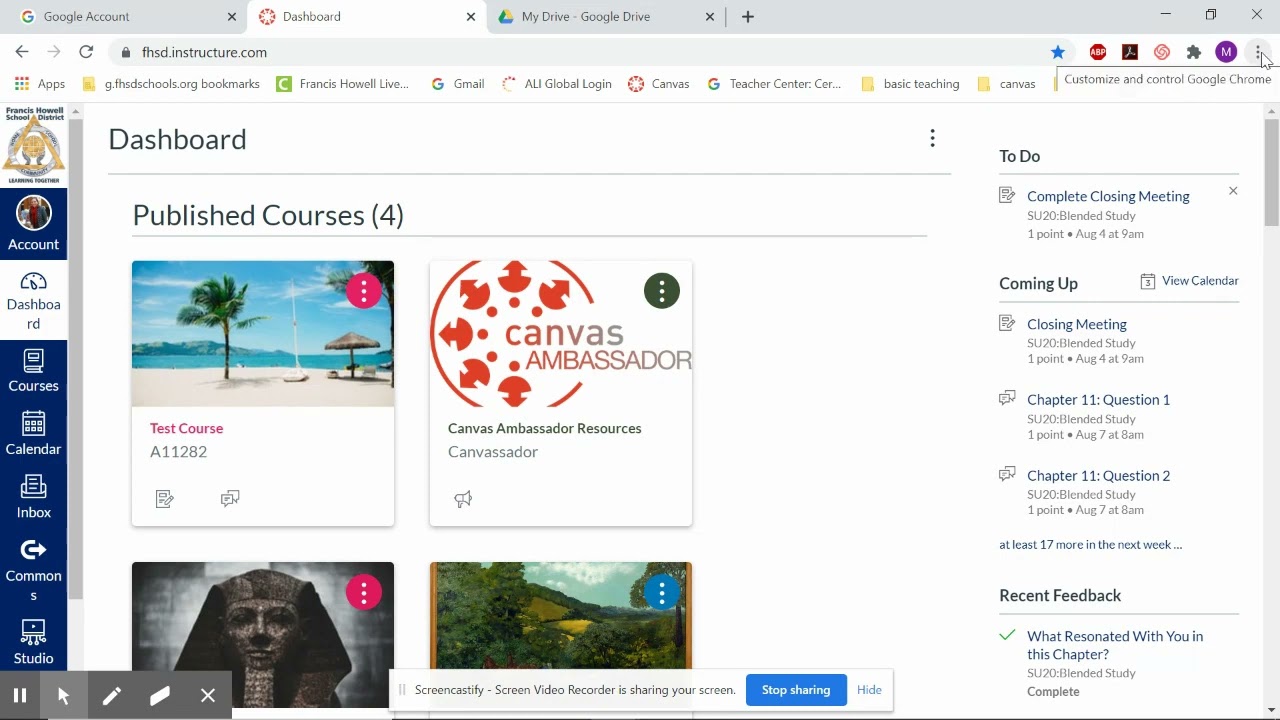The height and width of the screenshot is (720, 1280).
Task: Go forward in browser history
Action: tap(54, 52)
